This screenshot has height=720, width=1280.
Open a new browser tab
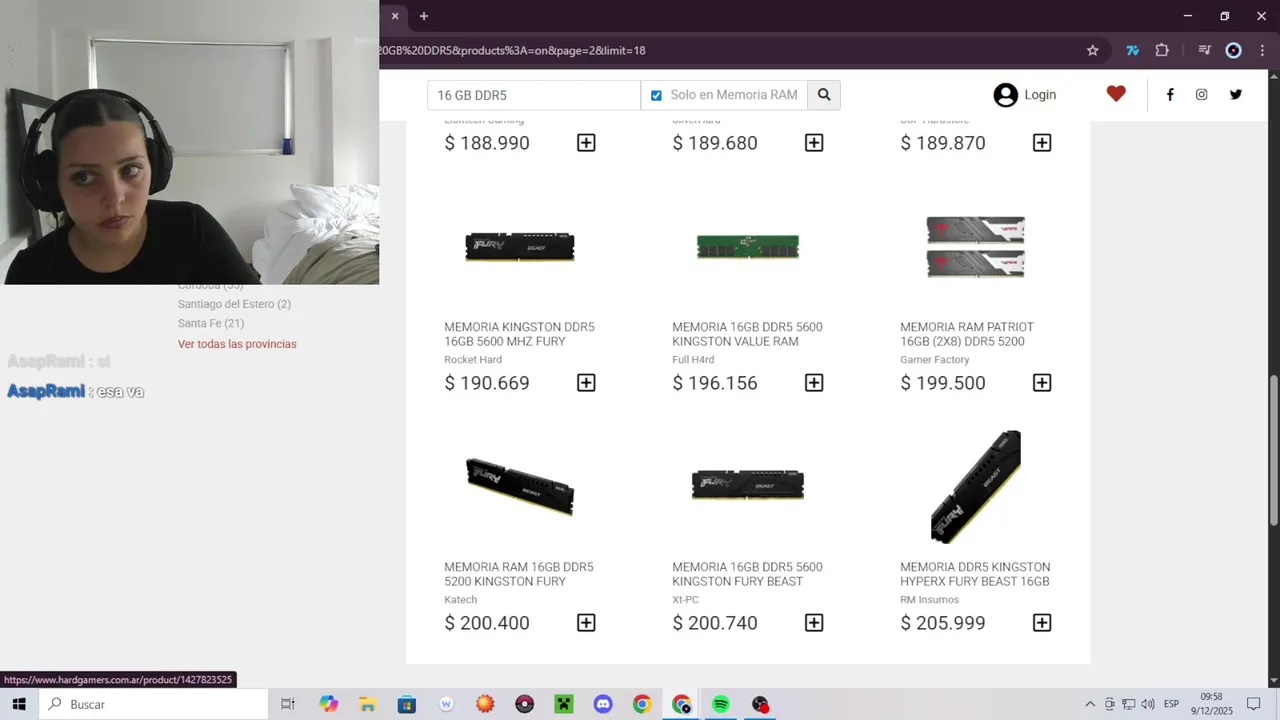[424, 16]
